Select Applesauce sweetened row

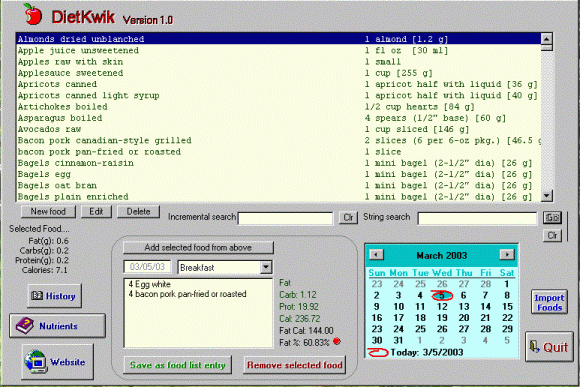278,73
